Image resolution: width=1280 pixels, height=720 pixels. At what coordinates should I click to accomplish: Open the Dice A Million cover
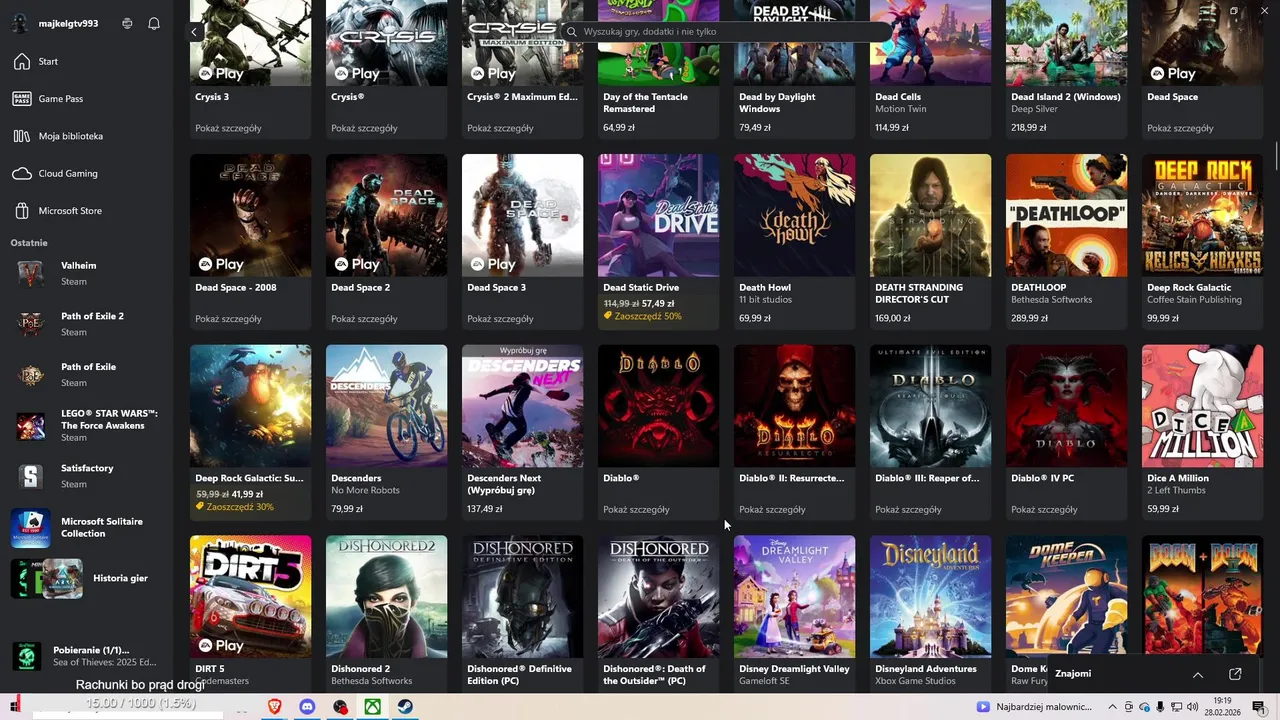(1202, 406)
